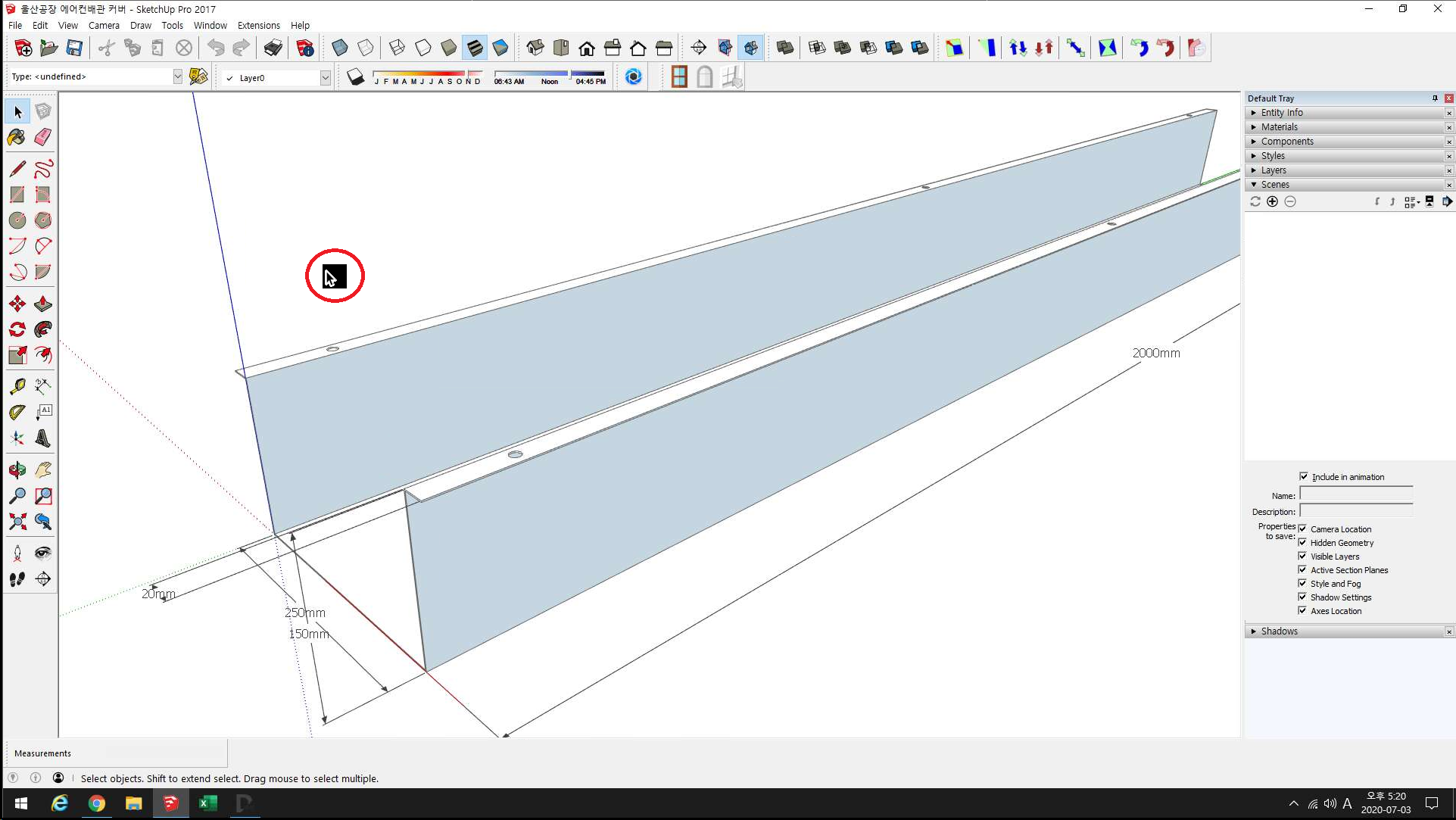Select the Paint Bucket tool

click(17, 137)
